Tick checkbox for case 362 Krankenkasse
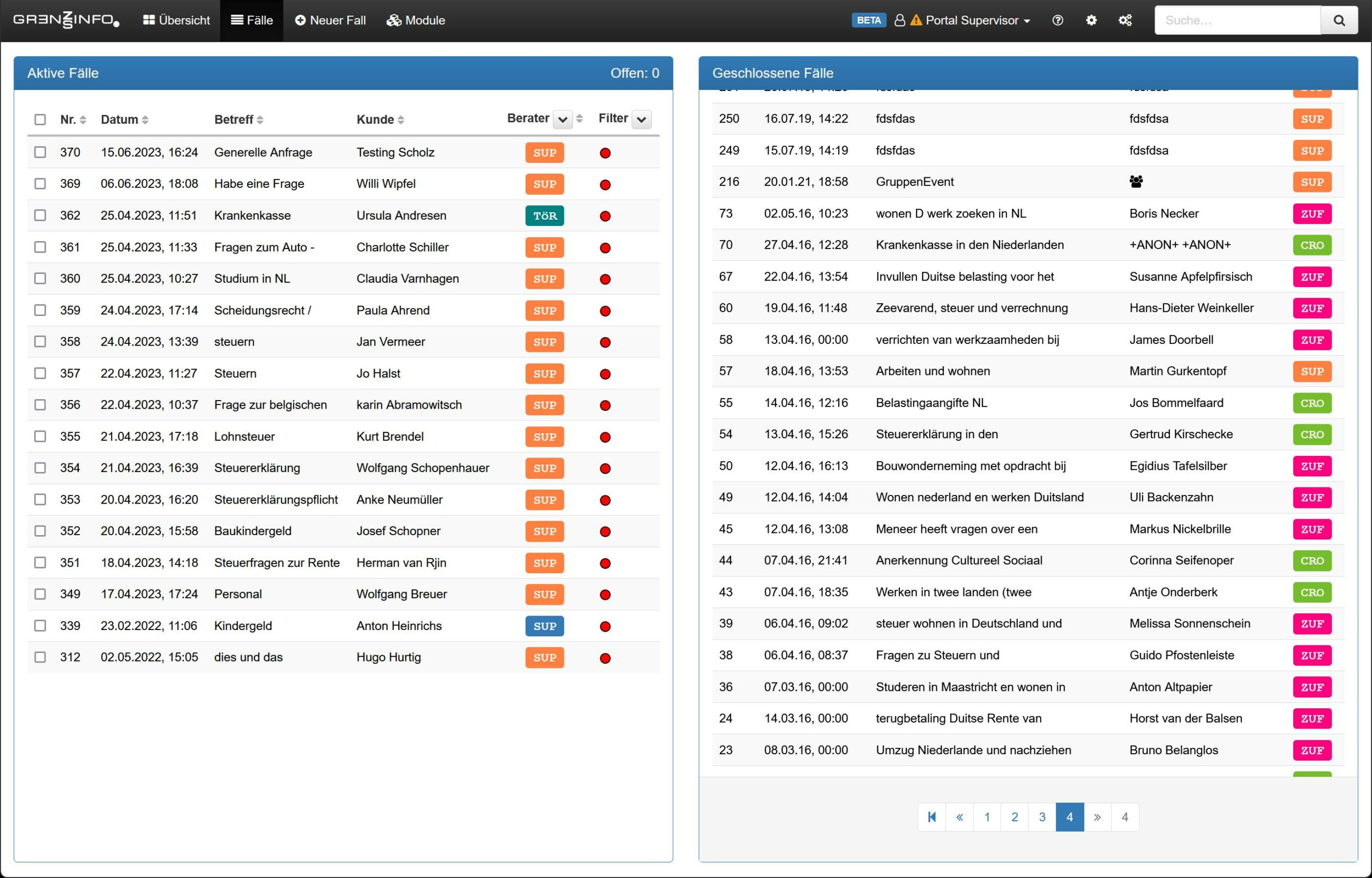1372x878 pixels. (x=40, y=215)
